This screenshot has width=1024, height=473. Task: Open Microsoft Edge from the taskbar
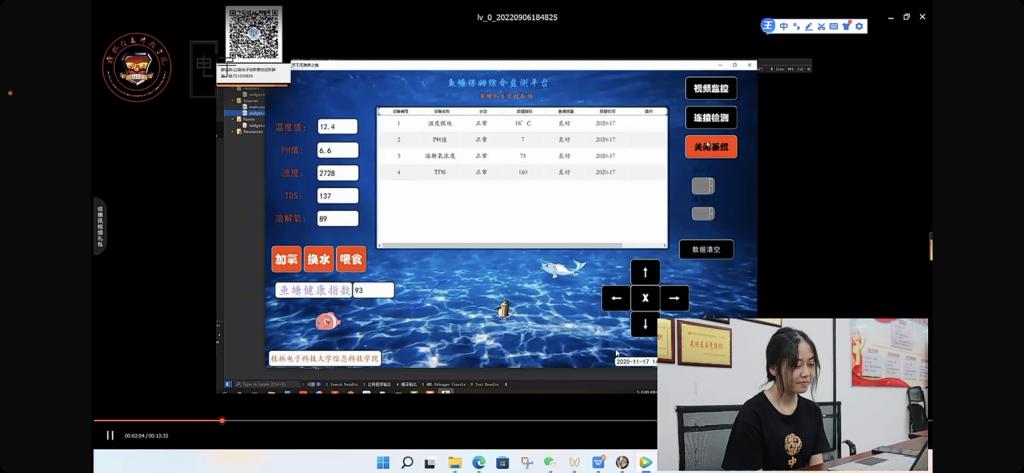(478, 462)
